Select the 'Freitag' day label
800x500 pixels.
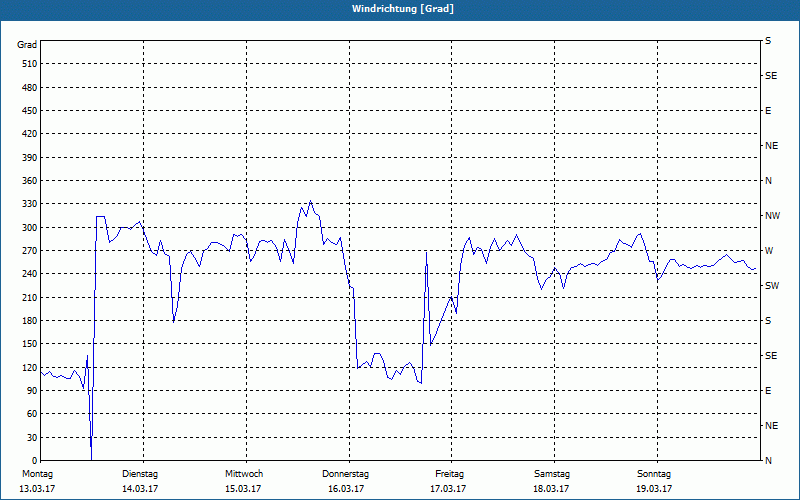point(449,474)
